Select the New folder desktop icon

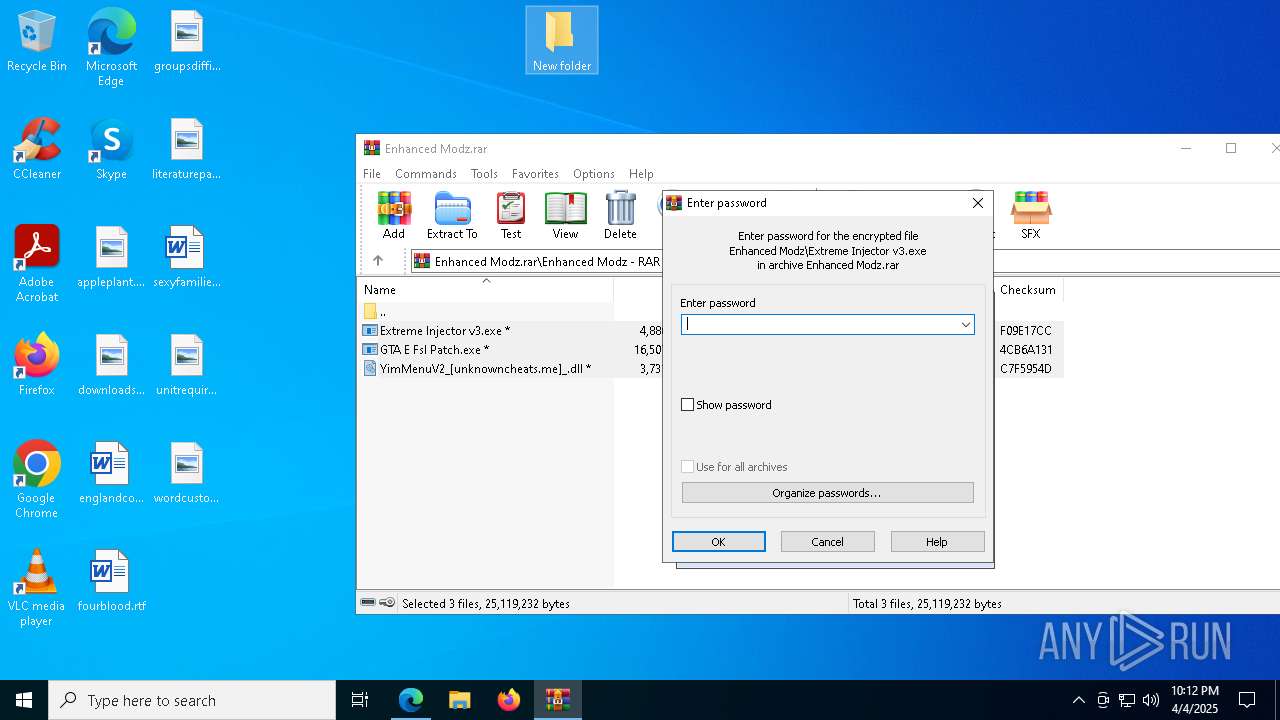coord(562,40)
